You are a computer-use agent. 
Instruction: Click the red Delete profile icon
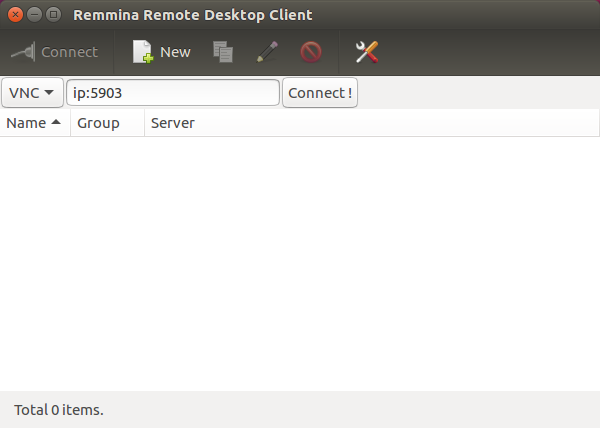[311, 52]
